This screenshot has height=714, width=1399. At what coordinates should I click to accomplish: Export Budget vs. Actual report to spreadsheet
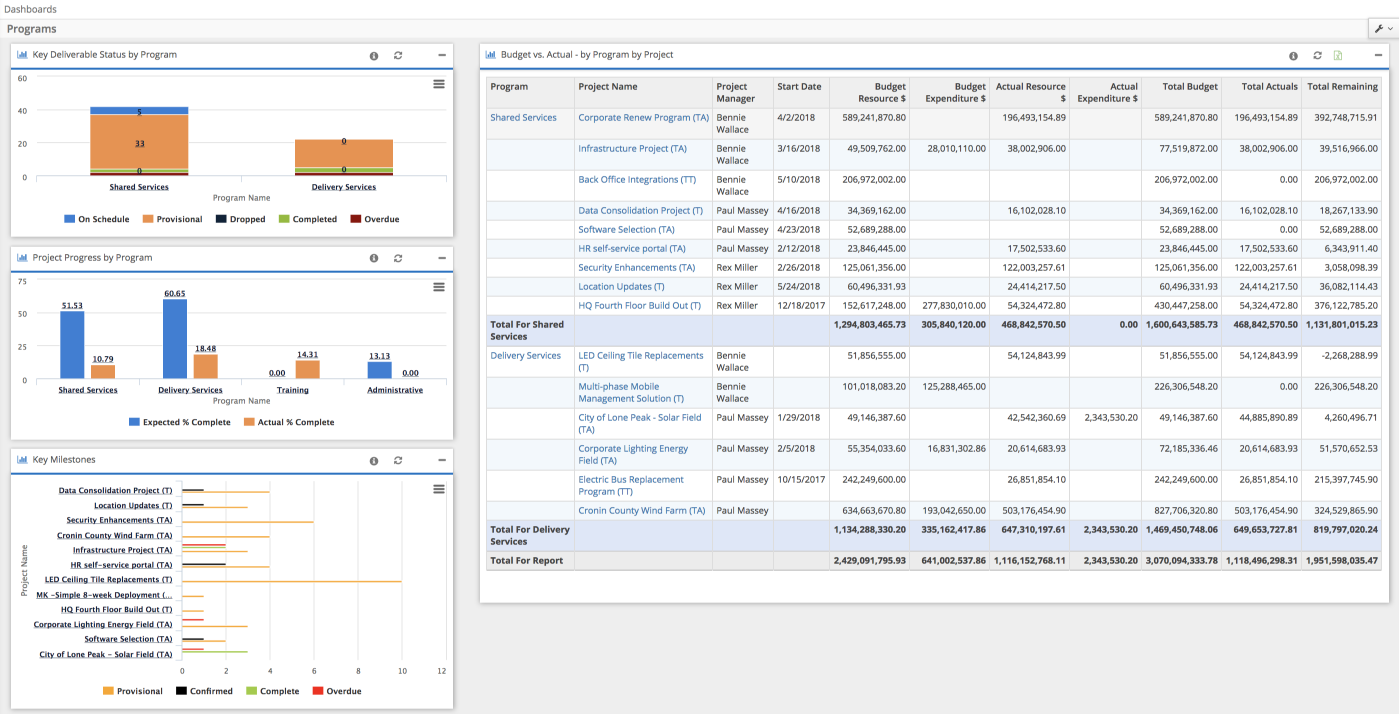pos(1338,56)
